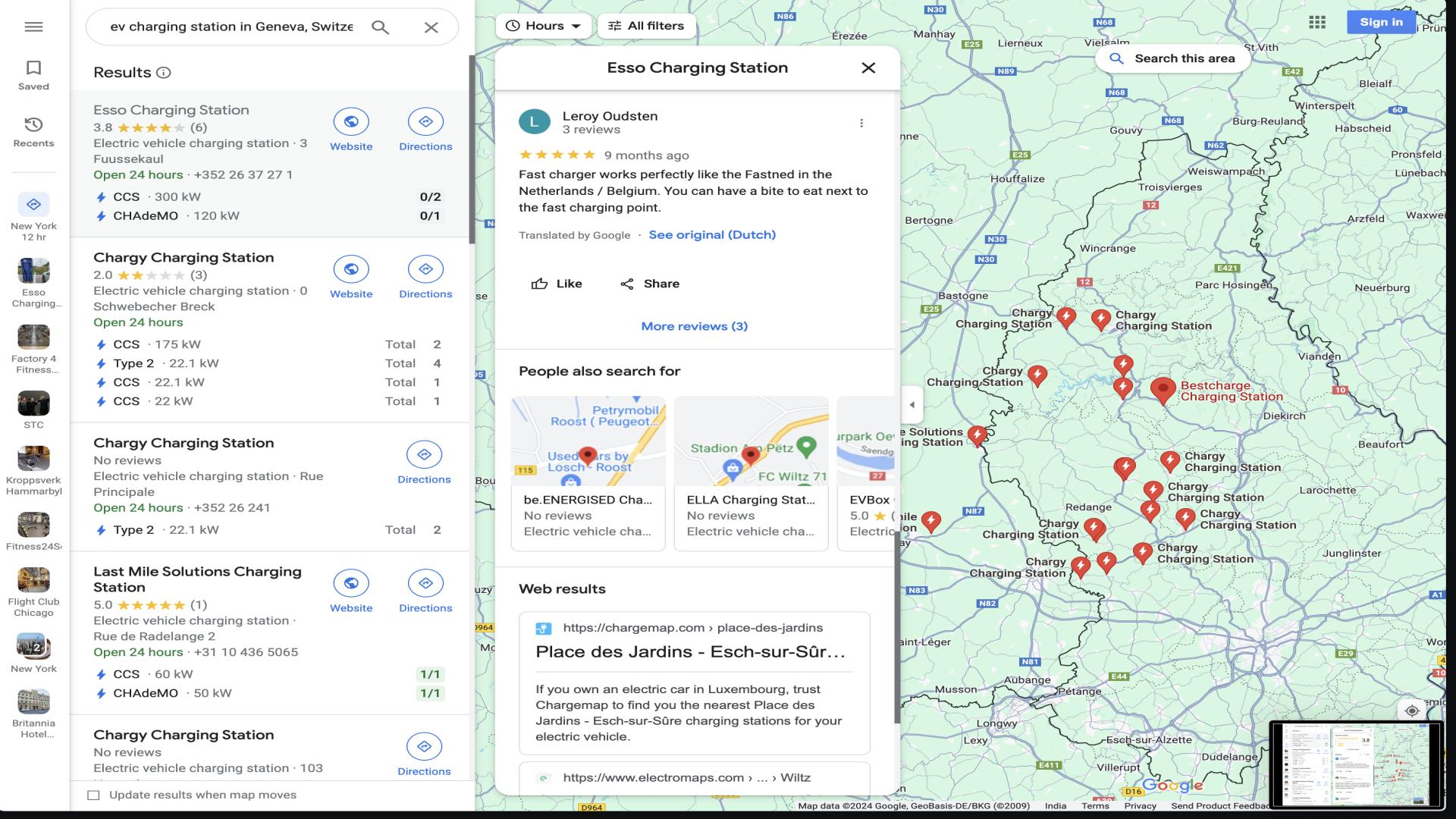Image resolution: width=1456 pixels, height=819 pixels.
Task: Open the map layers thumbnail preview
Action: tap(1357, 764)
